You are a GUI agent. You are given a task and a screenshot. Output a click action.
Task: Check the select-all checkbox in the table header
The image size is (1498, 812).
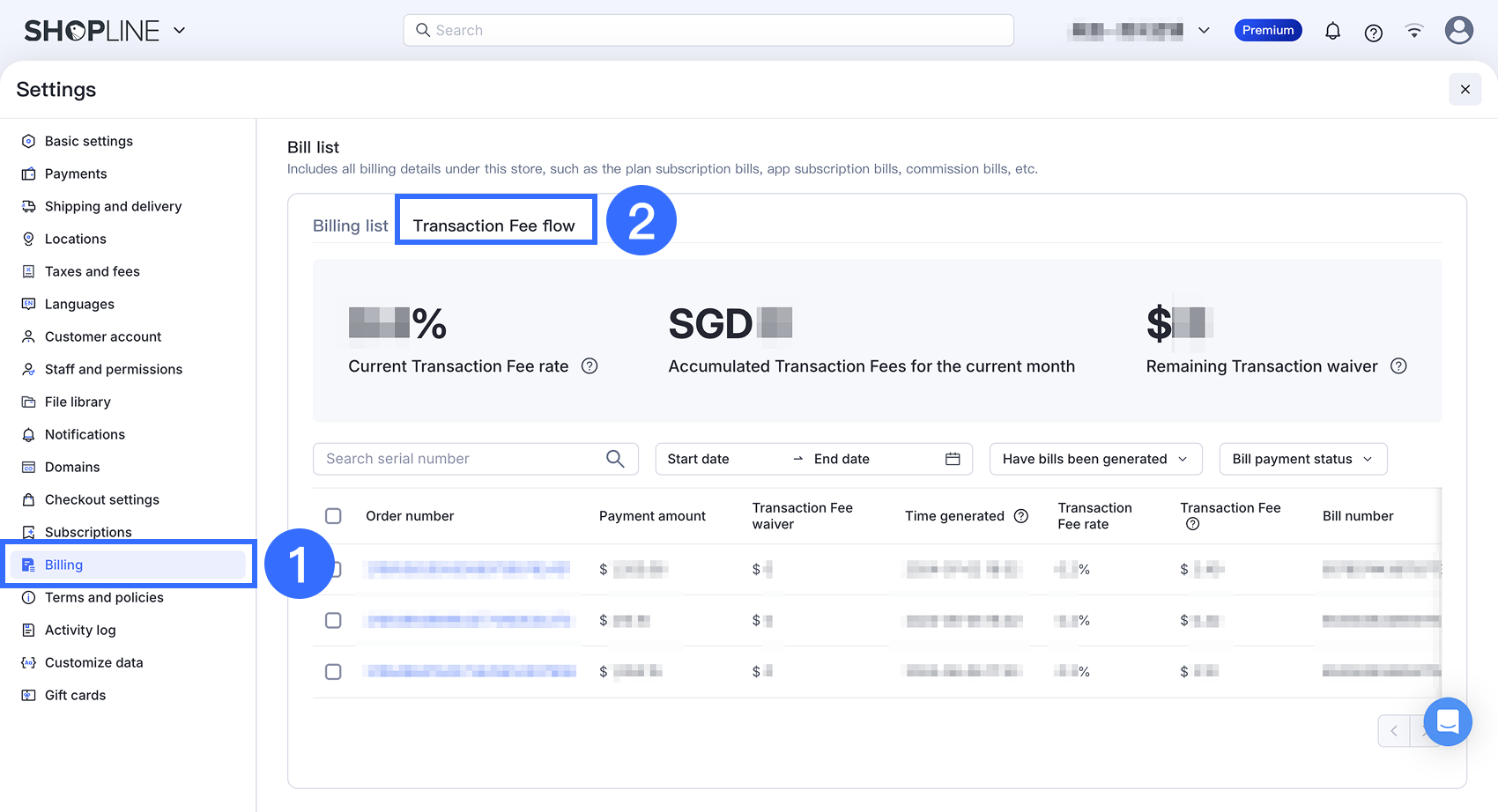tap(333, 515)
